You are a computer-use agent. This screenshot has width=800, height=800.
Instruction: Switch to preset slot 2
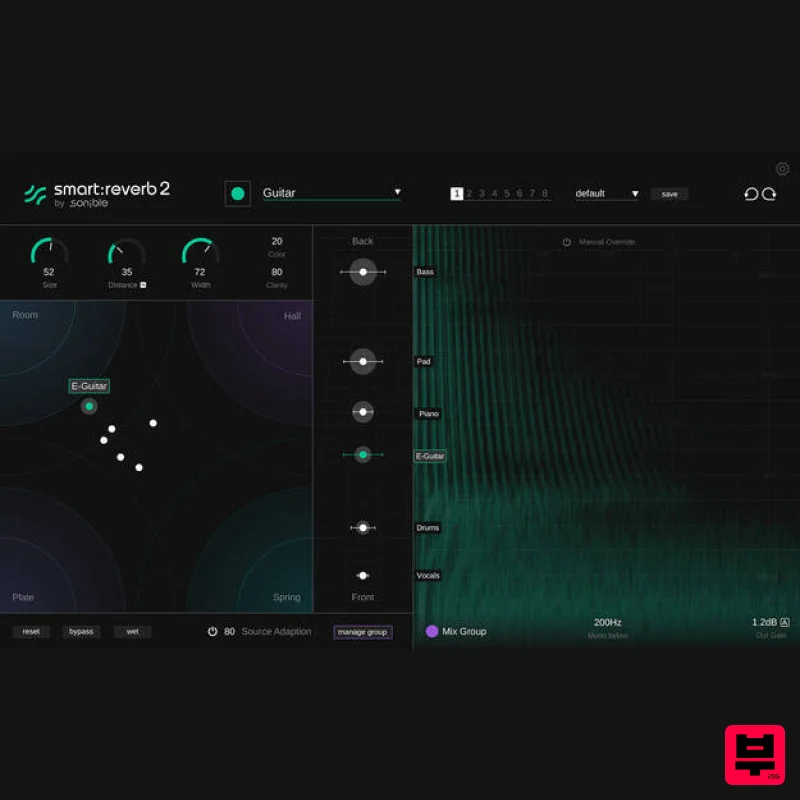(469, 192)
